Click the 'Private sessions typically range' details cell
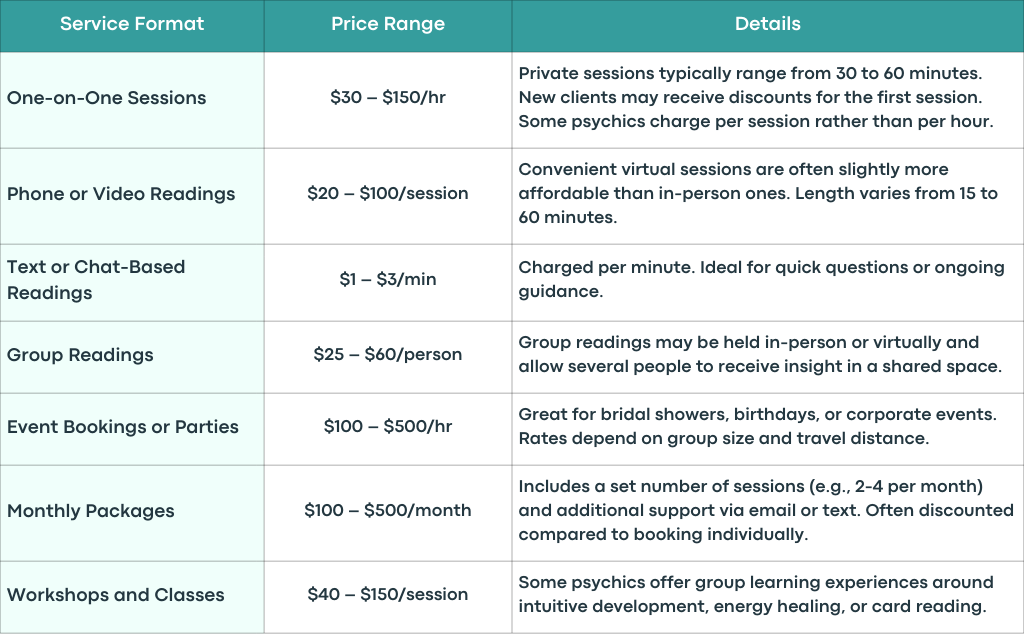 click(768, 100)
